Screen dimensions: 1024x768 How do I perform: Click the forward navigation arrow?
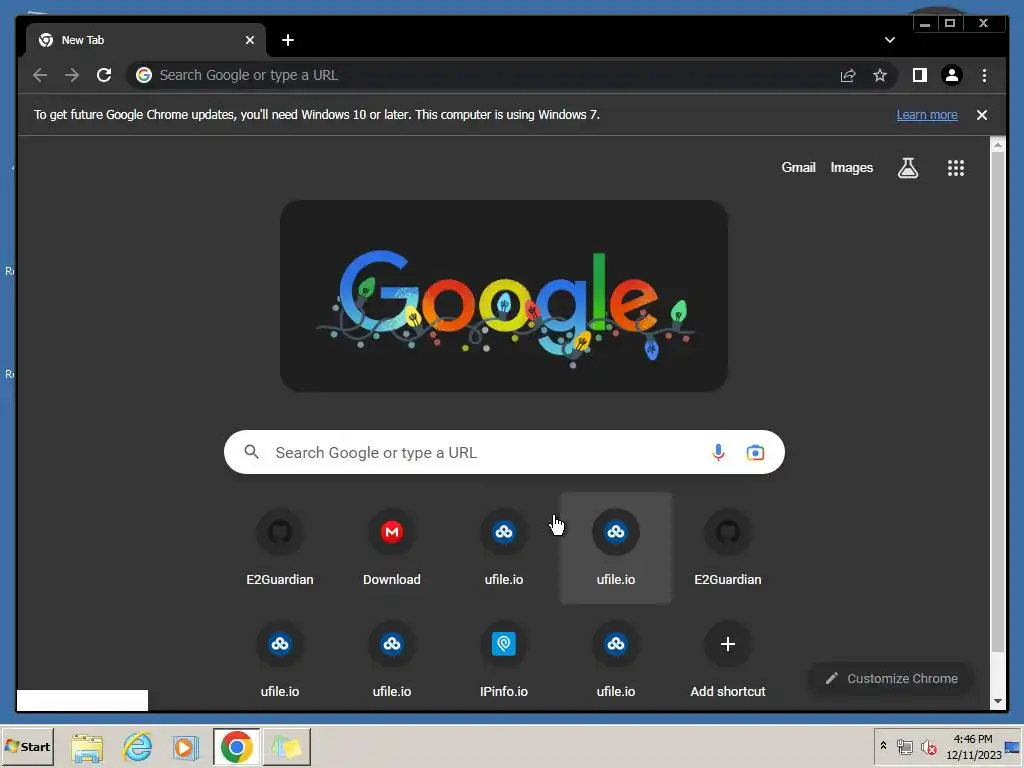[x=72, y=75]
